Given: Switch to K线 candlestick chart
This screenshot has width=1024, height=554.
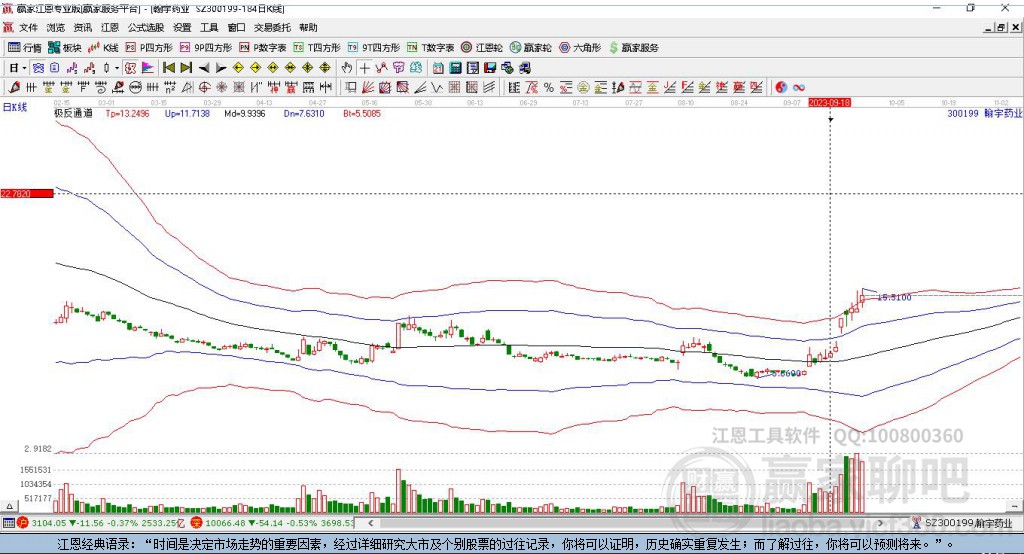Looking at the screenshot, I should point(103,48).
